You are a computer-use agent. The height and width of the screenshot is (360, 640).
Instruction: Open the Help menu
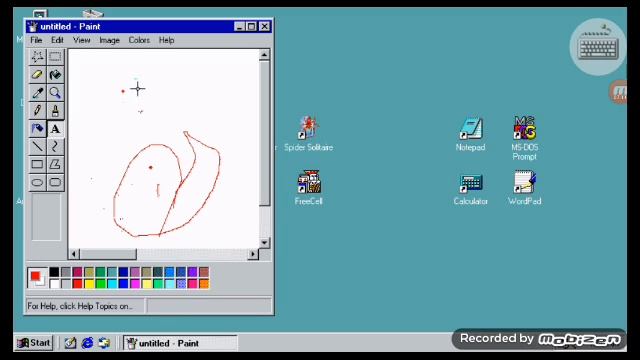pos(167,40)
